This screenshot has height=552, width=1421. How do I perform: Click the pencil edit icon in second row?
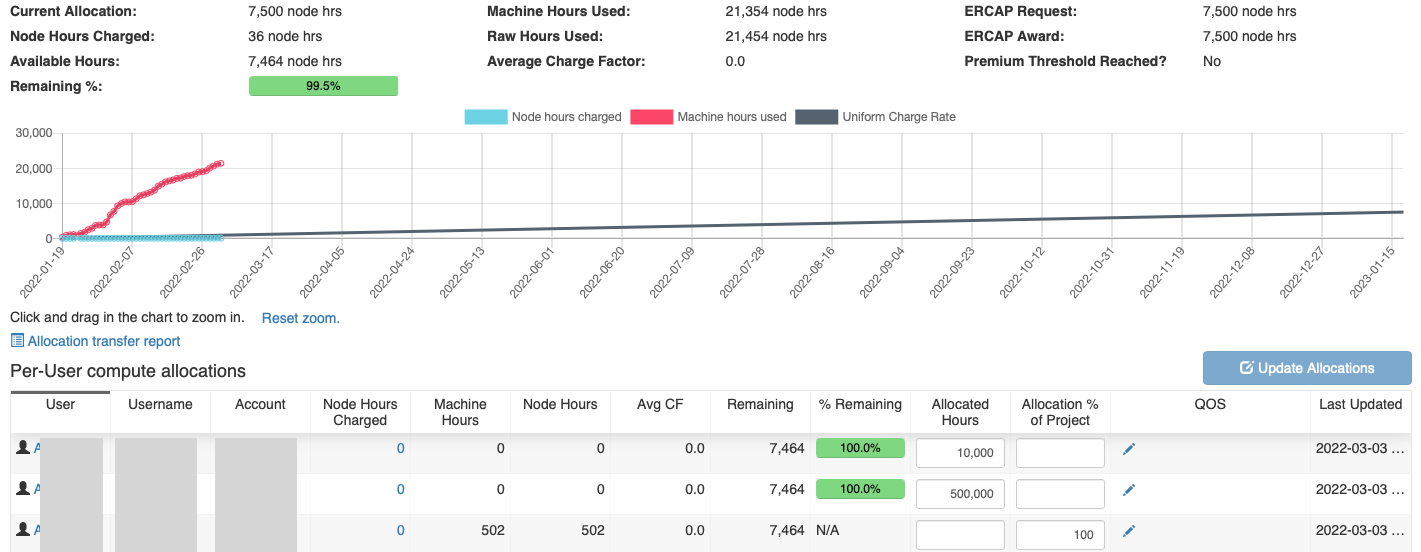pyautogui.click(x=1129, y=490)
